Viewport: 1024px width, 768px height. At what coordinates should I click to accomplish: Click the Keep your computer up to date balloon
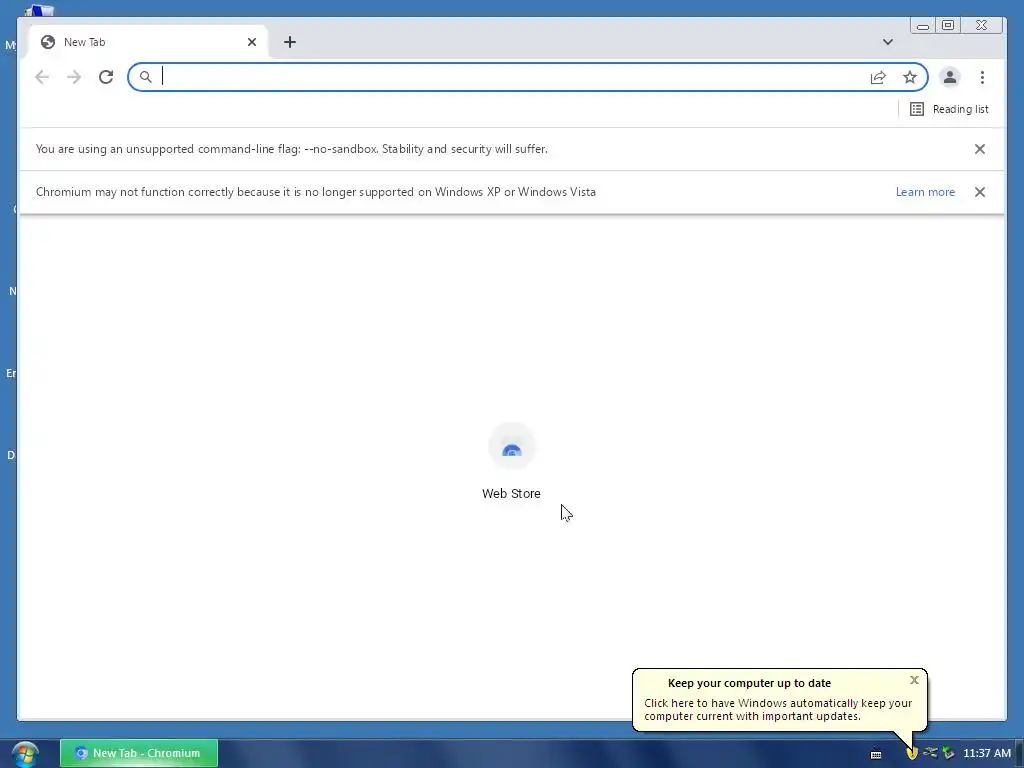[x=779, y=699]
